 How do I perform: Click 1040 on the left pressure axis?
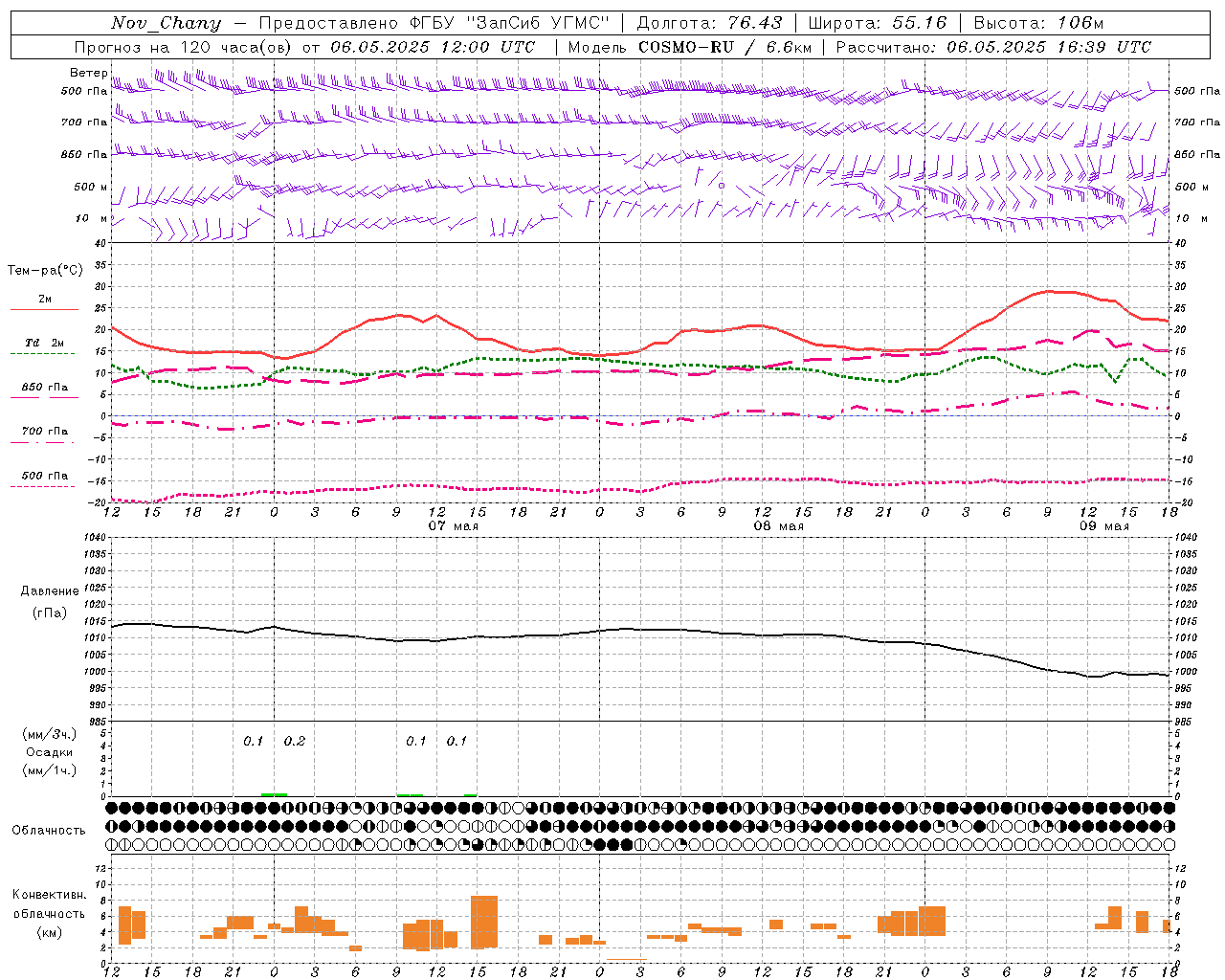(x=94, y=538)
